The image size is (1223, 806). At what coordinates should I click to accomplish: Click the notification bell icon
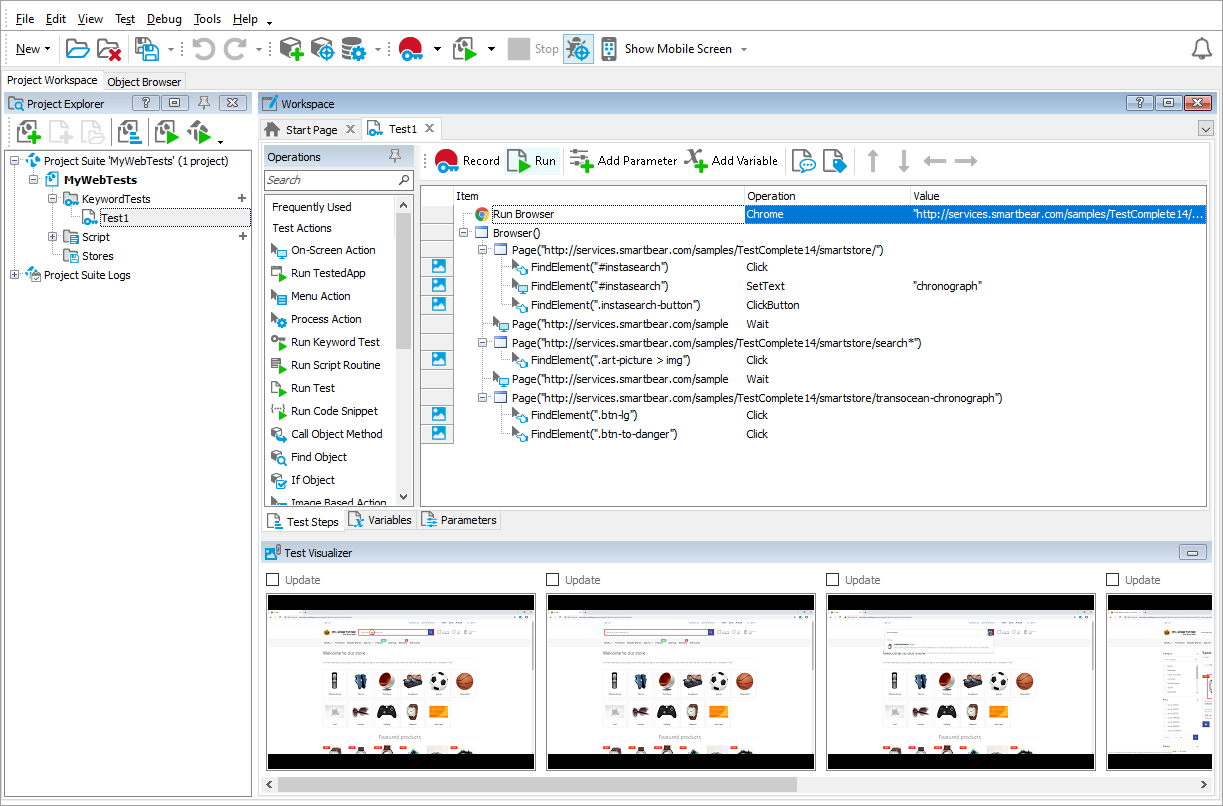(1202, 48)
